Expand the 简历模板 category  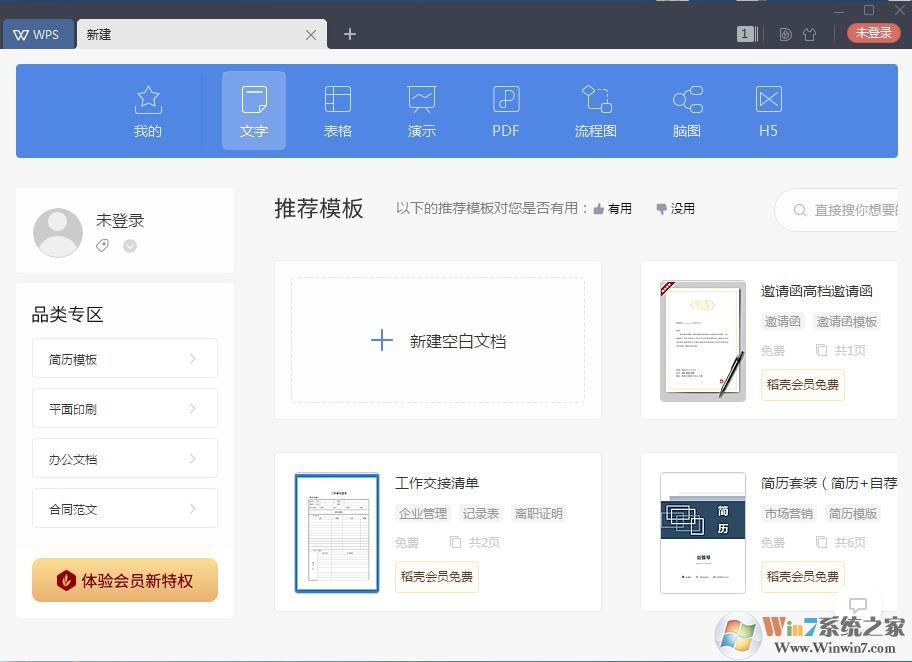pos(125,359)
